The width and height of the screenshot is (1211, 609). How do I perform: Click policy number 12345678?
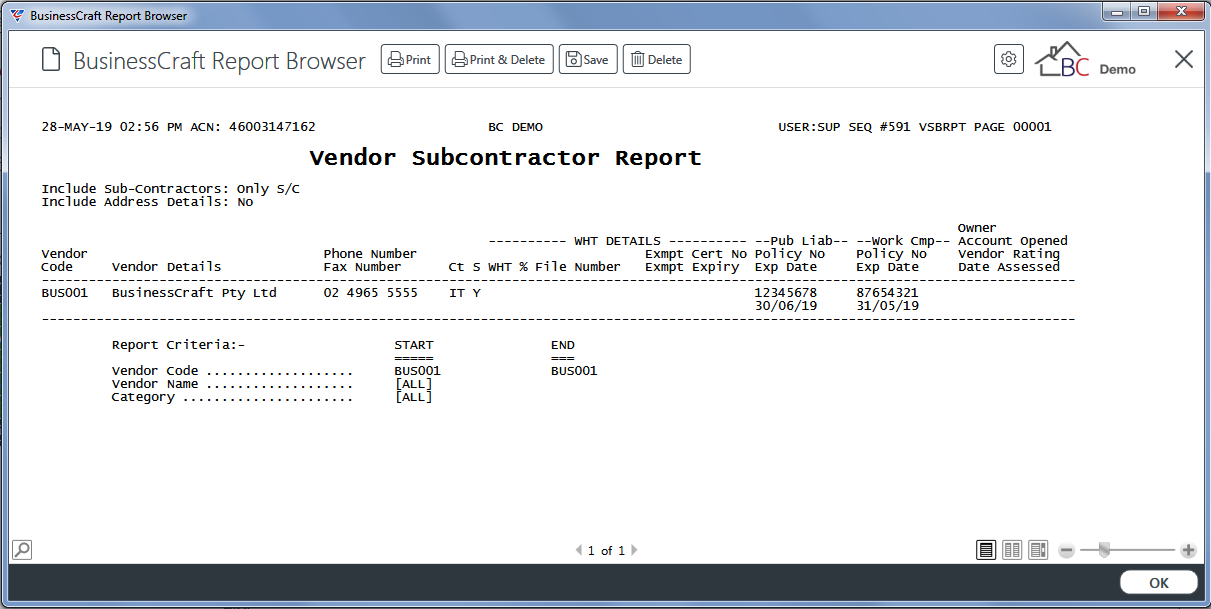[x=786, y=293]
